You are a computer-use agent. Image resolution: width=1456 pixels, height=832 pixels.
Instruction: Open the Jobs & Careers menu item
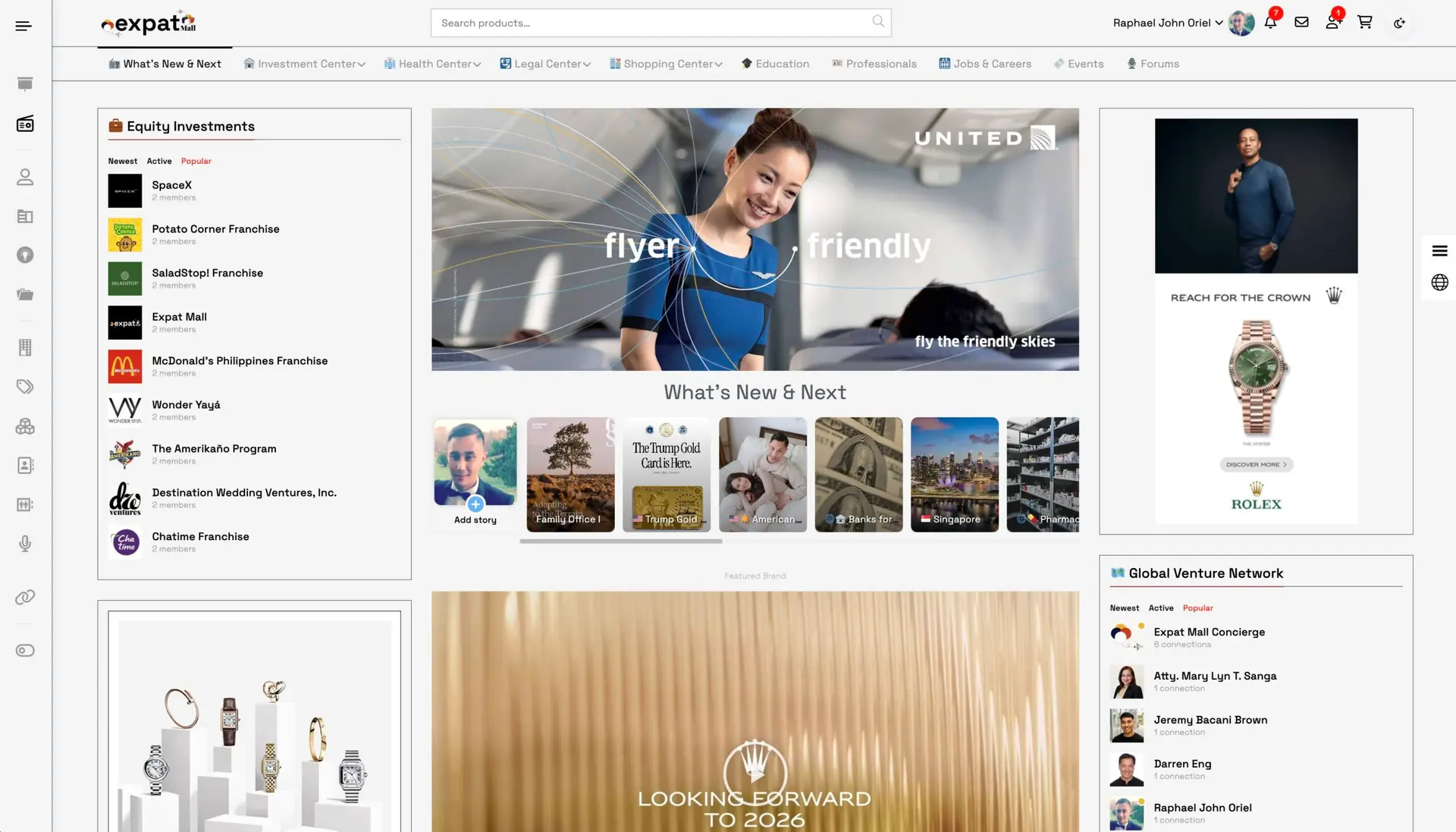pos(985,64)
